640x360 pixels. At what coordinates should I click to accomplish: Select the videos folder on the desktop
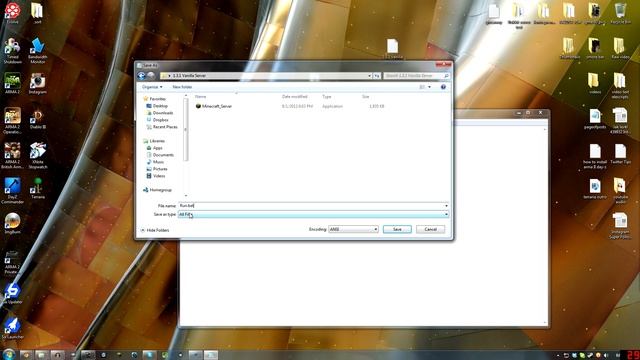click(x=594, y=84)
